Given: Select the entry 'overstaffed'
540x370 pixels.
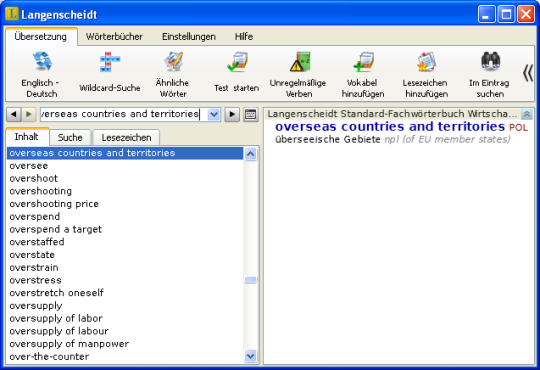Looking at the screenshot, I should tap(125, 242).
